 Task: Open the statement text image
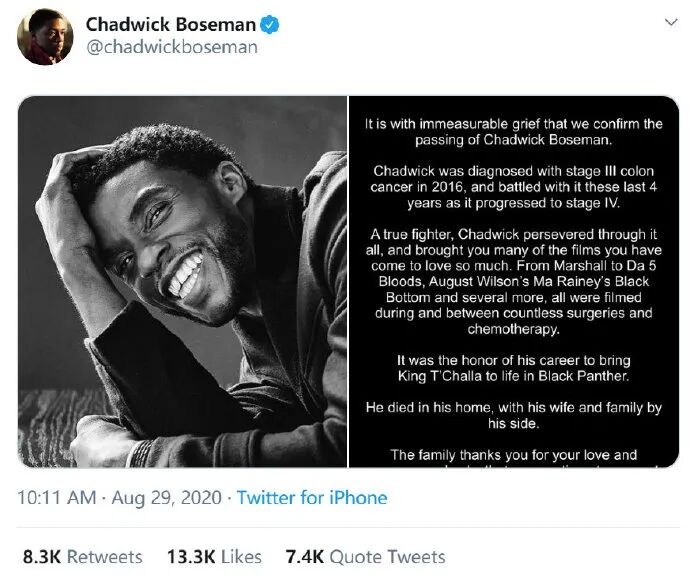514,281
